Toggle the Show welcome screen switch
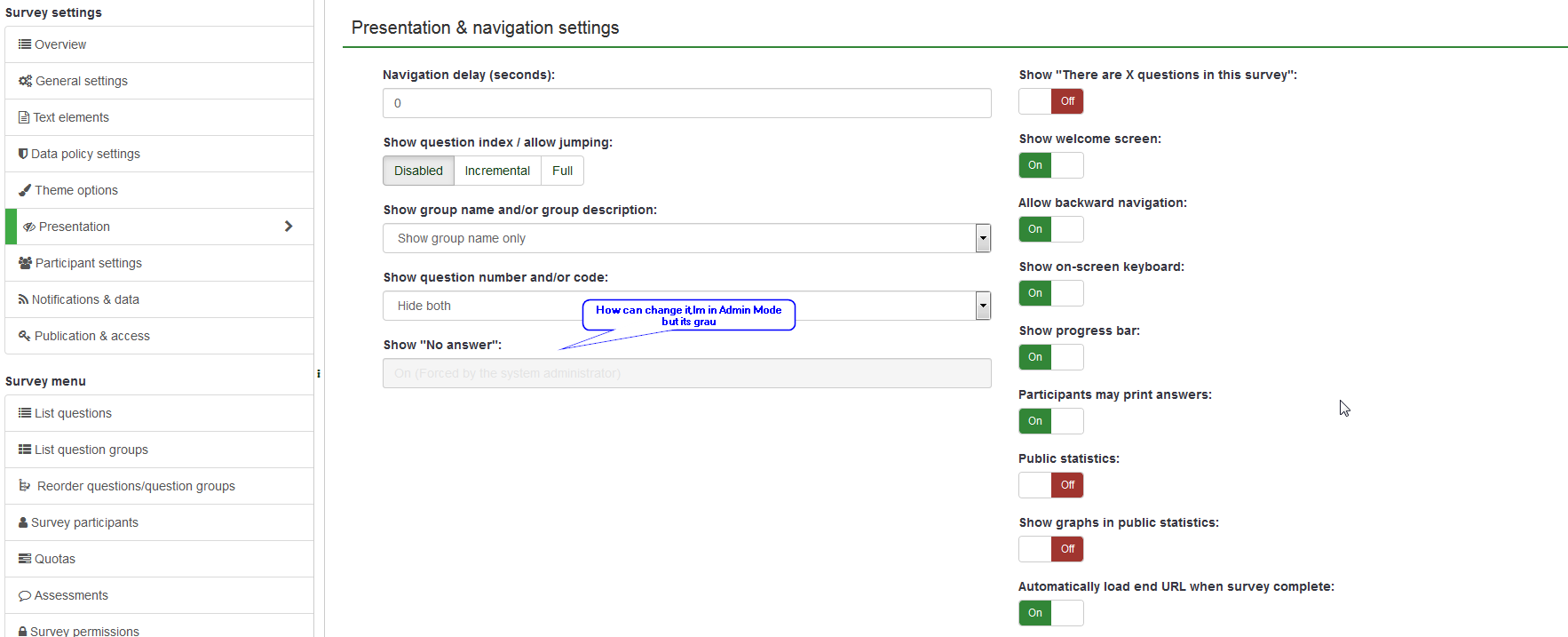 [1050, 165]
